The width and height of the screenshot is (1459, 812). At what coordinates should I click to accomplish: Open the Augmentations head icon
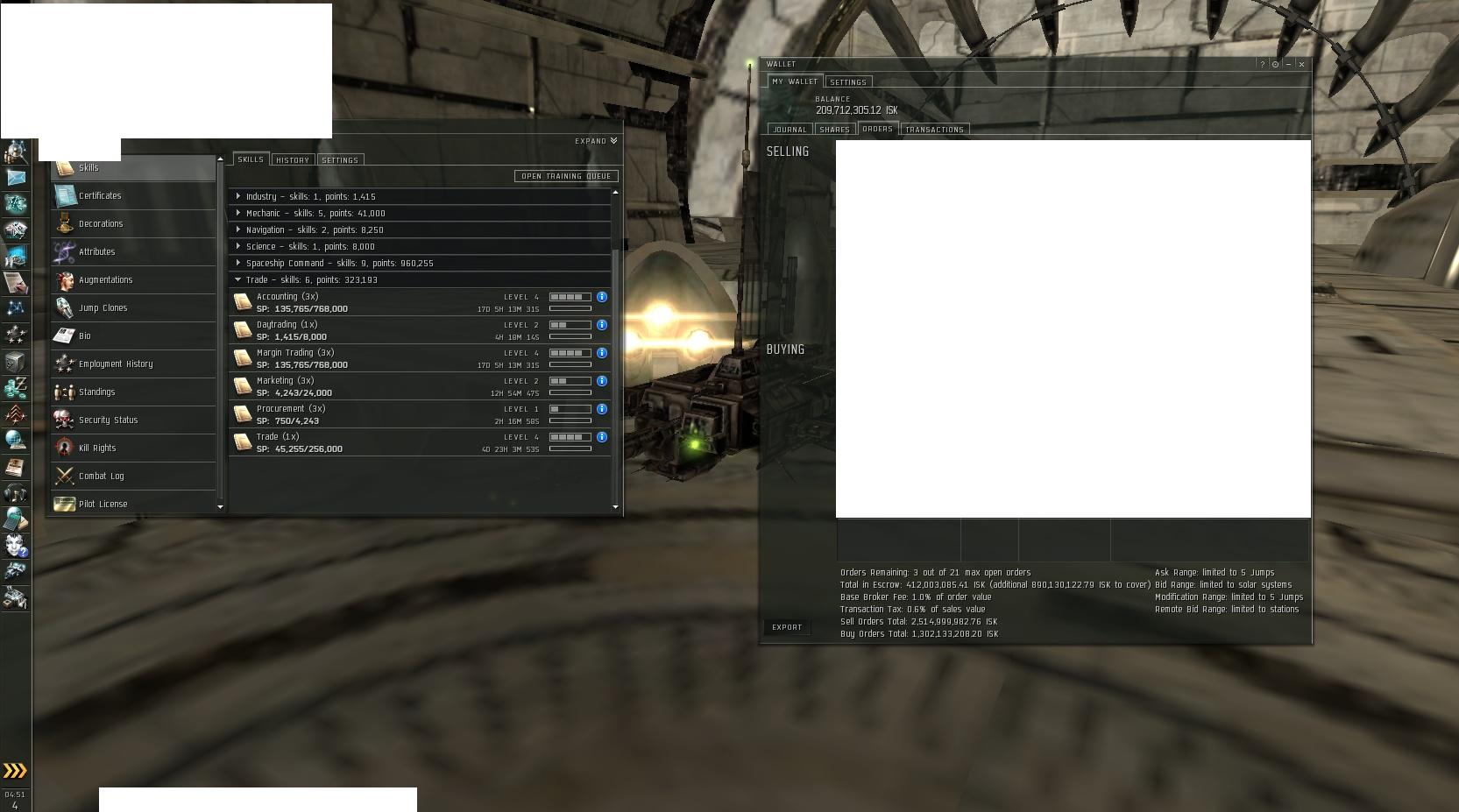65,280
